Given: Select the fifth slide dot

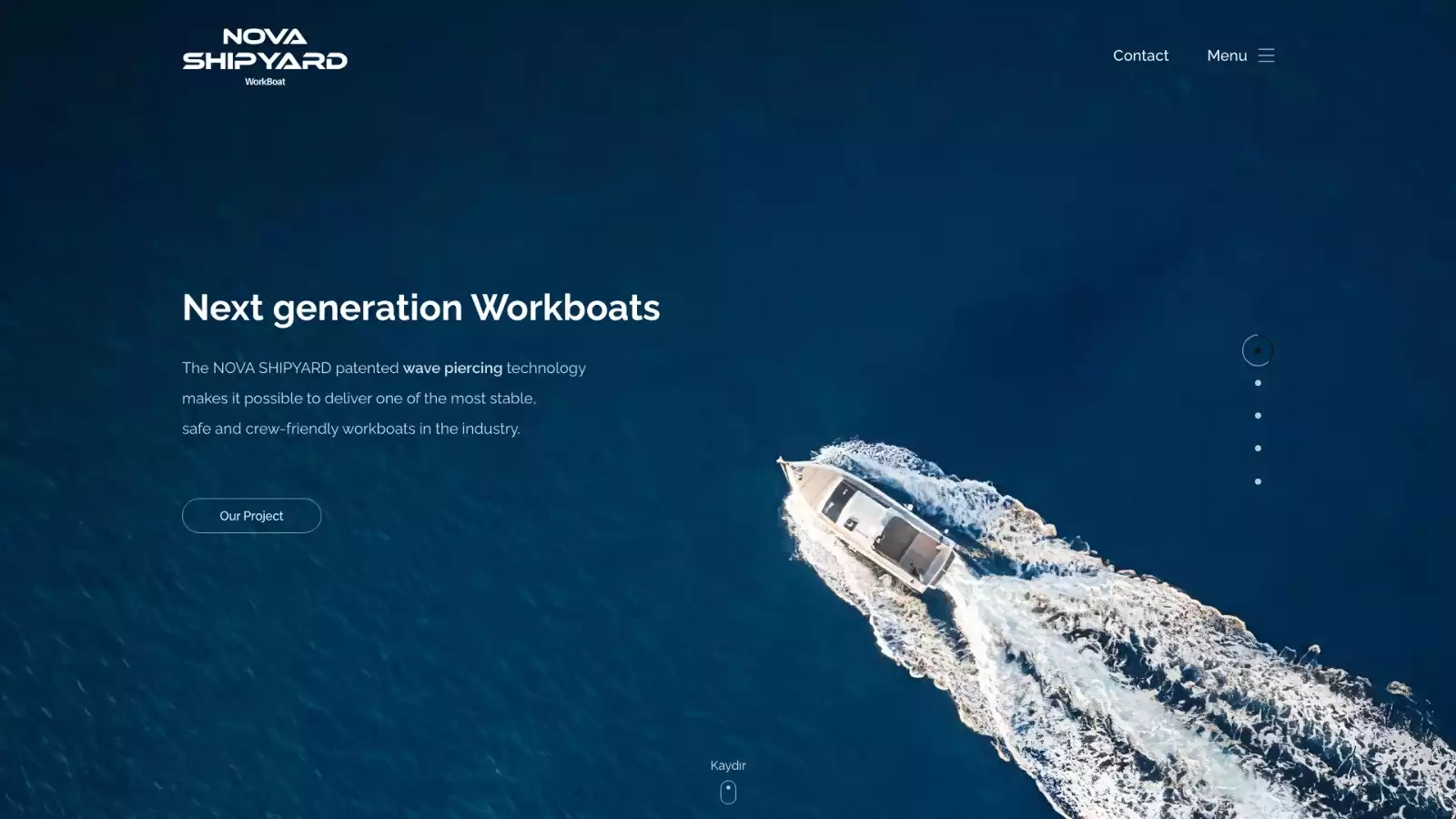Looking at the screenshot, I should 1258,481.
